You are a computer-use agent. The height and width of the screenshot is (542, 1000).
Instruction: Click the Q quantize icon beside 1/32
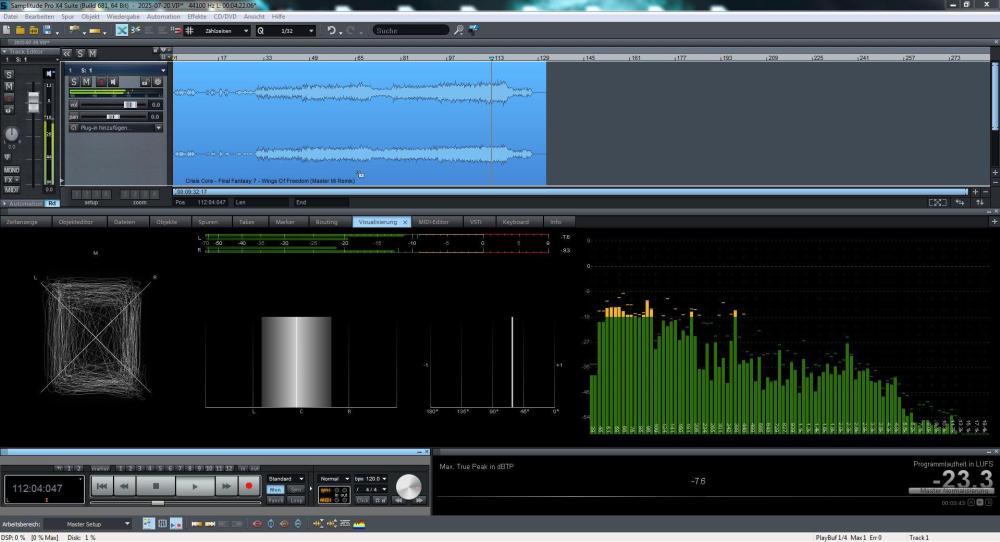click(x=260, y=30)
